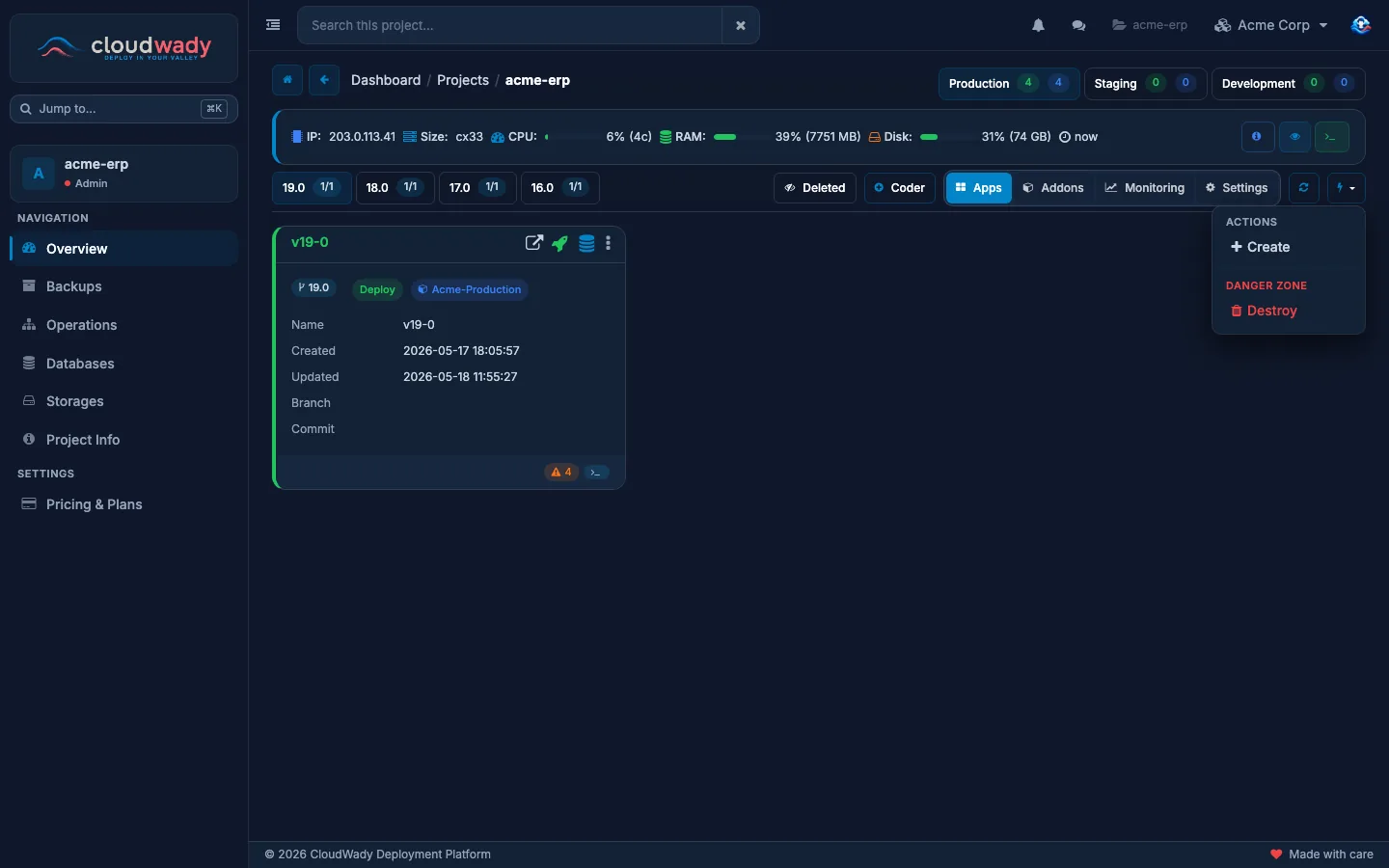Switch to the Addons tab
1389x868 pixels.
tap(1053, 188)
